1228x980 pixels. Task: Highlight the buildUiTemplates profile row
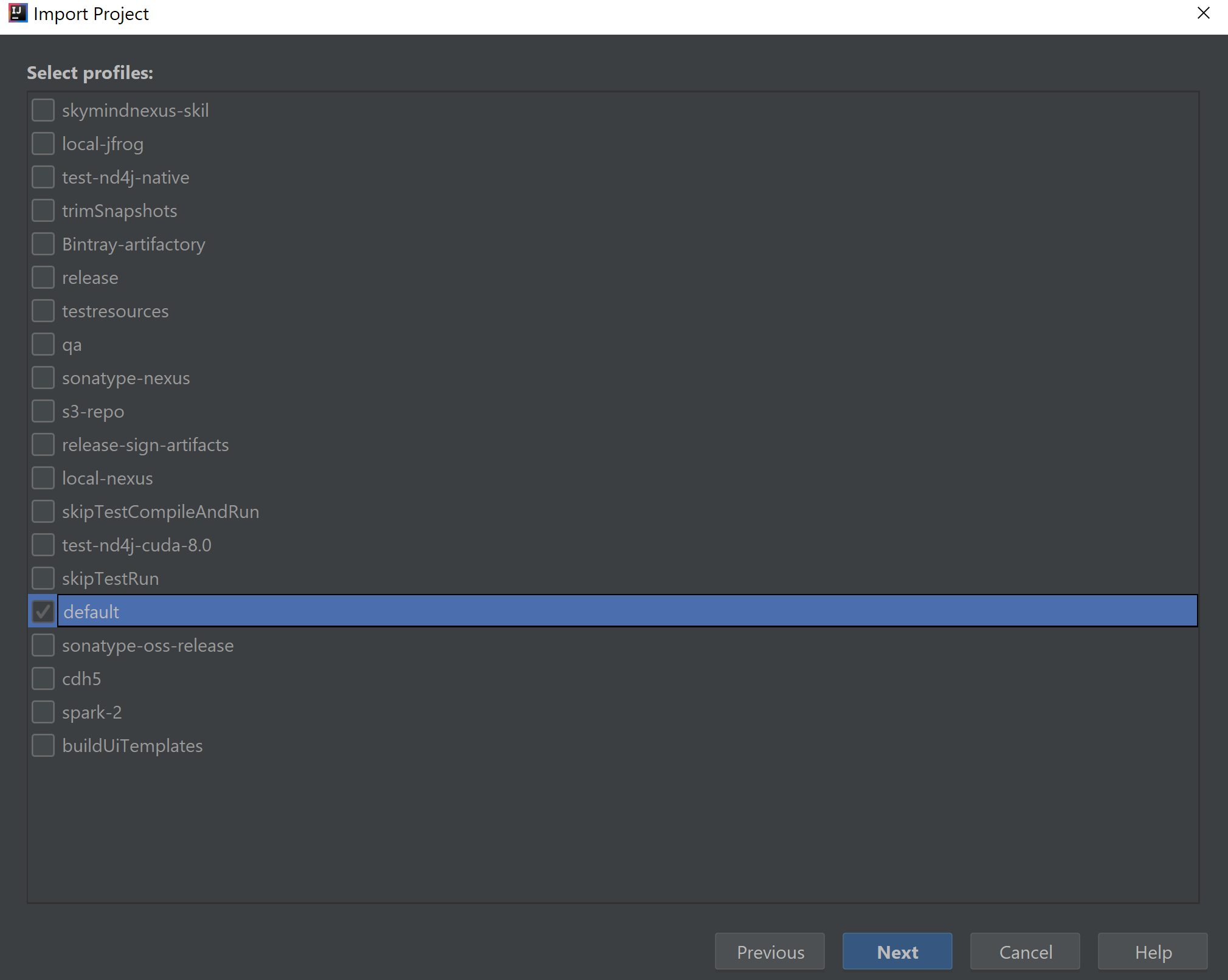pos(133,746)
